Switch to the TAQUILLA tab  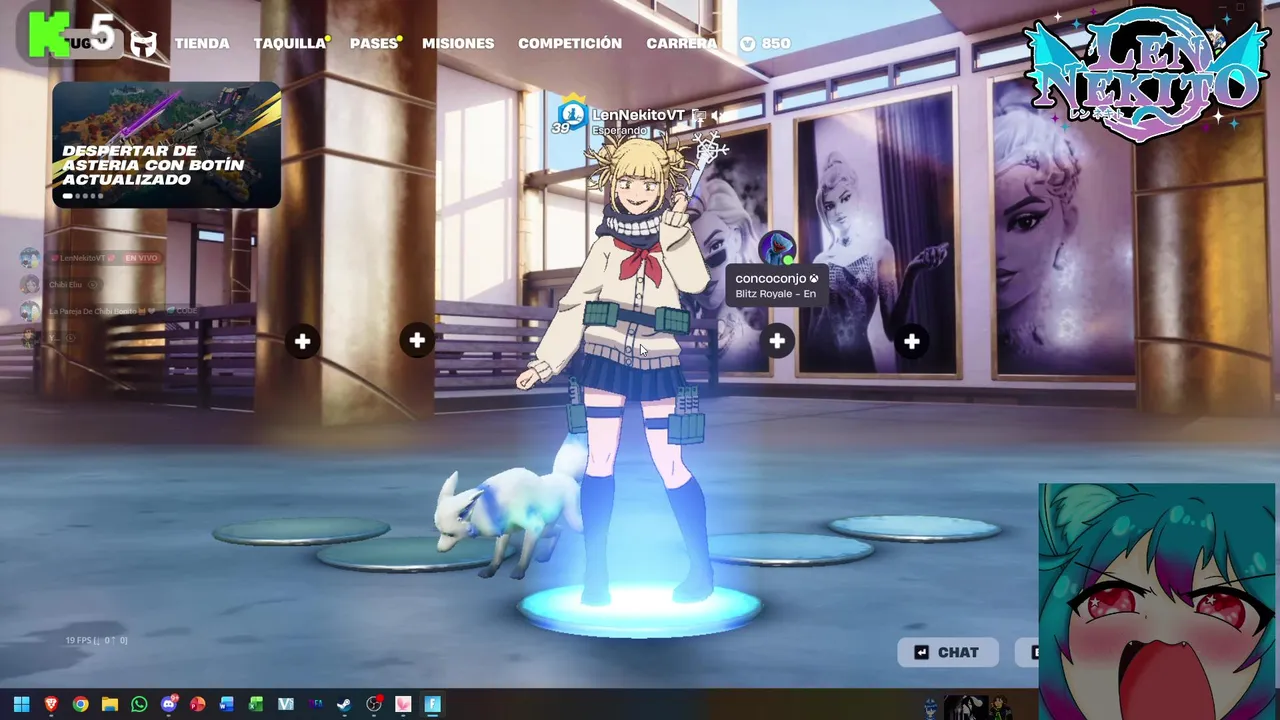tap(289, 44)
